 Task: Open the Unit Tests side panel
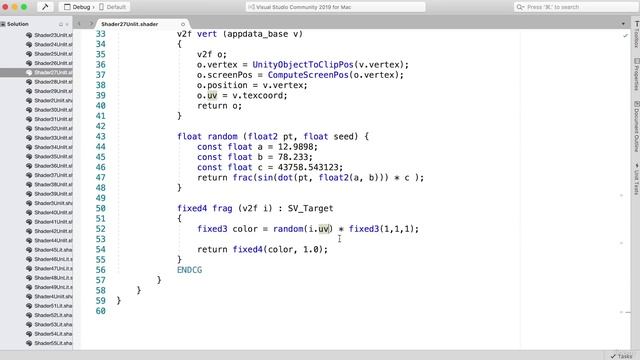pyautogui.click(x=636, y=179)
